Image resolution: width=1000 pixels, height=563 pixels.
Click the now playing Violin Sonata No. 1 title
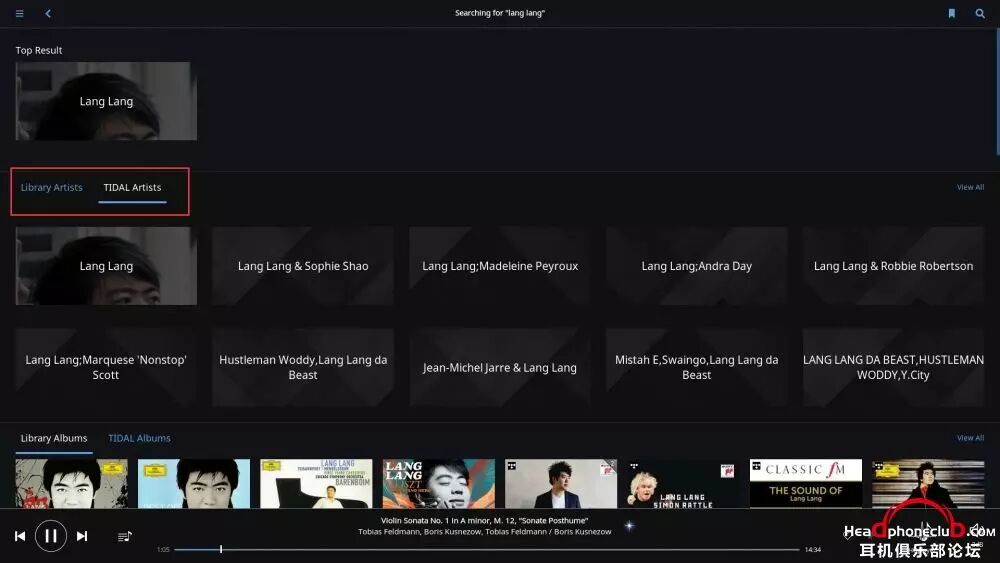(x=485, y=520)
